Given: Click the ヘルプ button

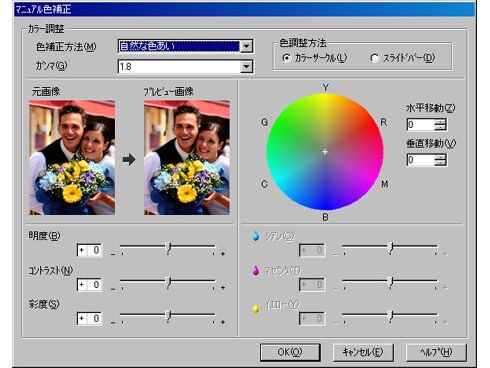Looking at the screenshot, I should coord(436,352).
